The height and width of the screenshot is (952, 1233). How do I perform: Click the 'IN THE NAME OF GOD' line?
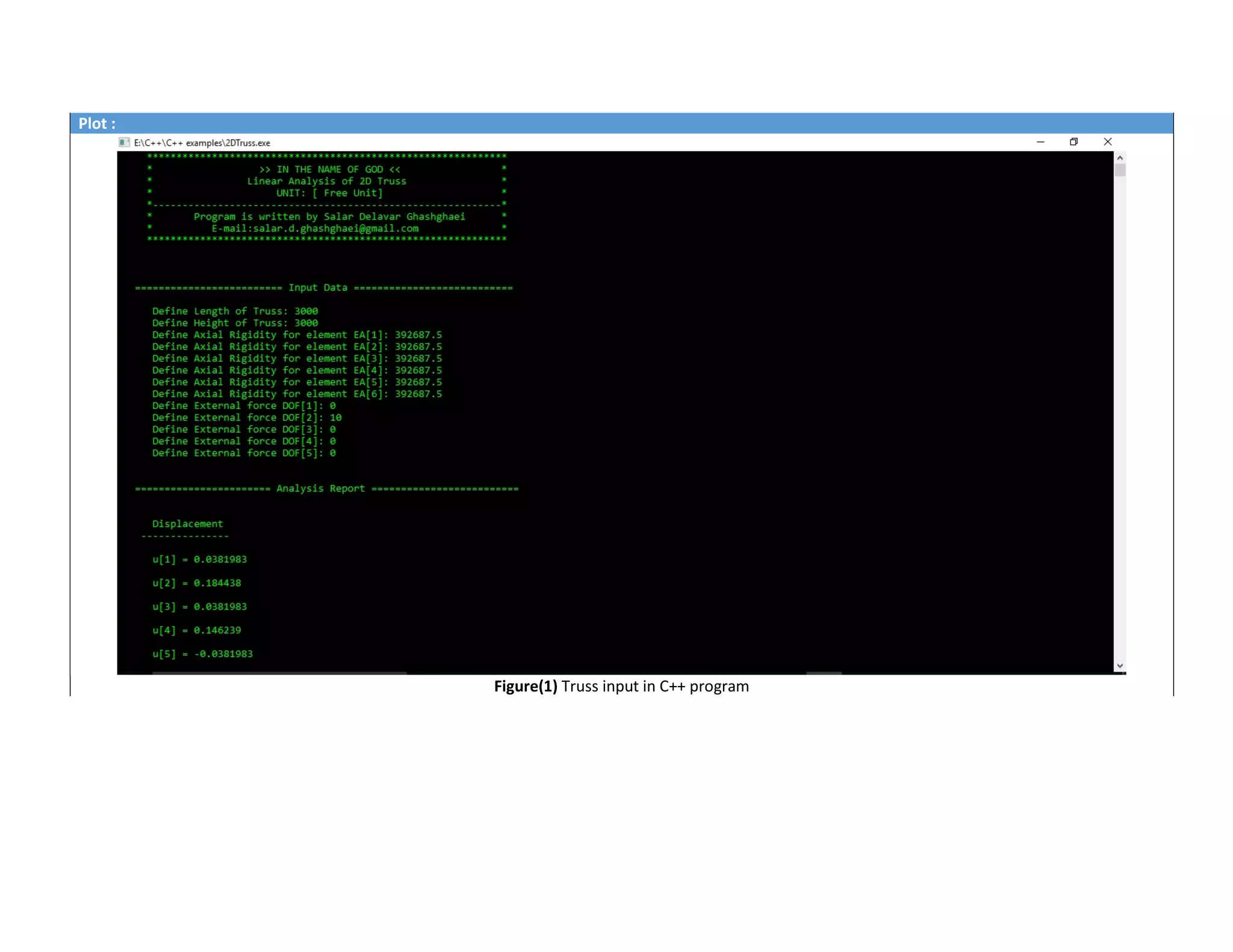[329, 170]
